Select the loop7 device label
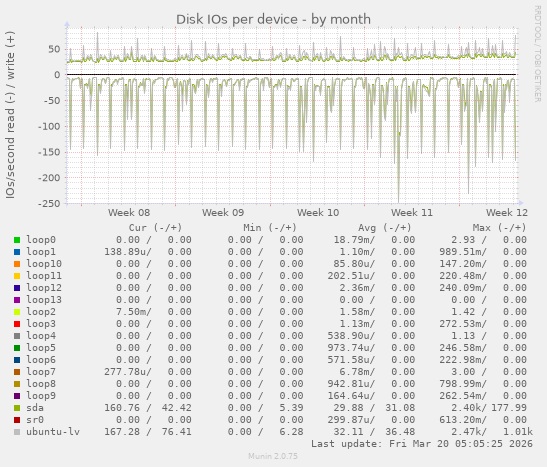This screenshot has height=467, width=547. [41, 372]
